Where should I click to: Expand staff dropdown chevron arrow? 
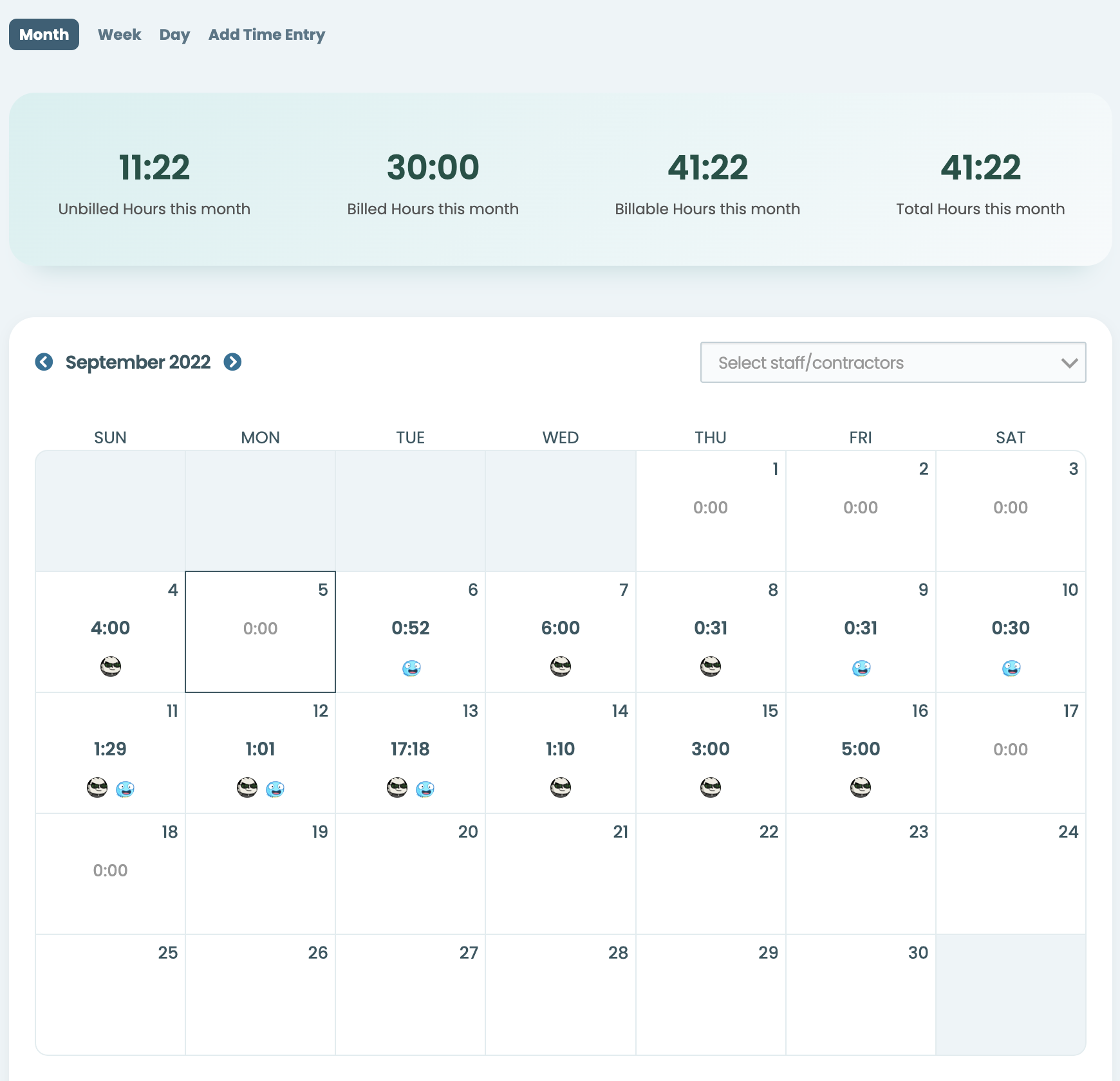[x=1069, y=363]
